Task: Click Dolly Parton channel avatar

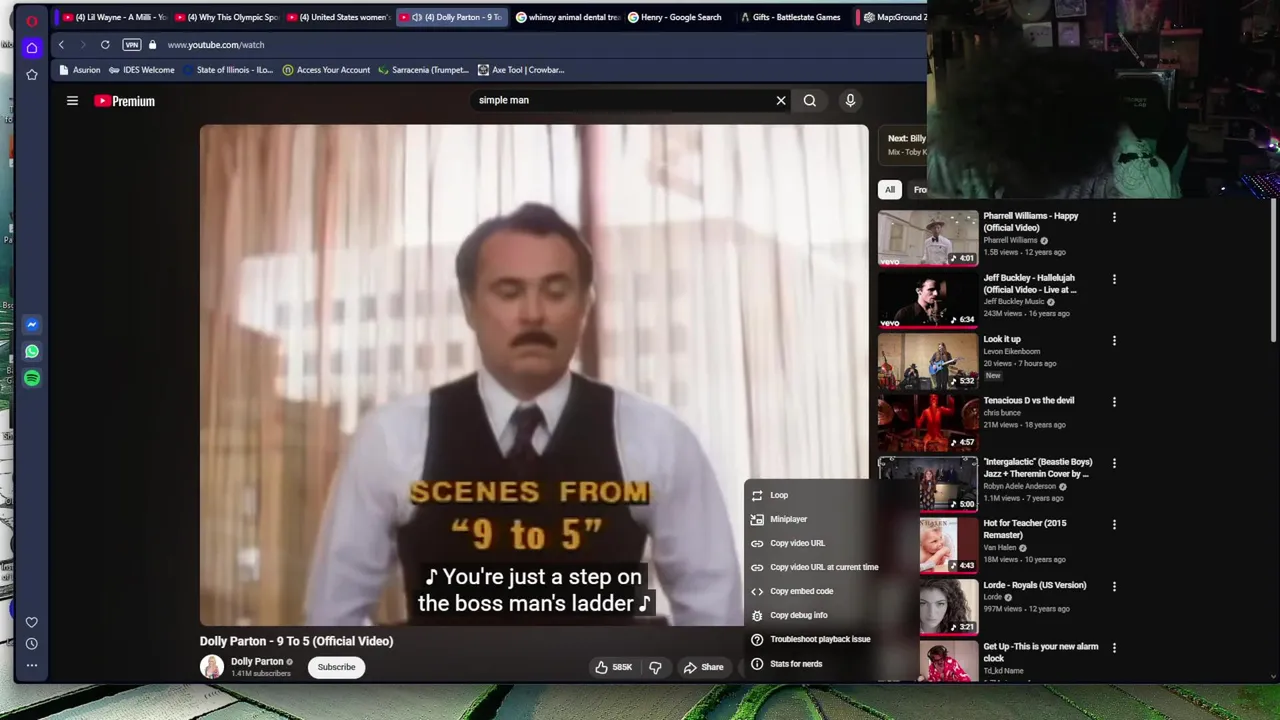Action: [212, 667]
